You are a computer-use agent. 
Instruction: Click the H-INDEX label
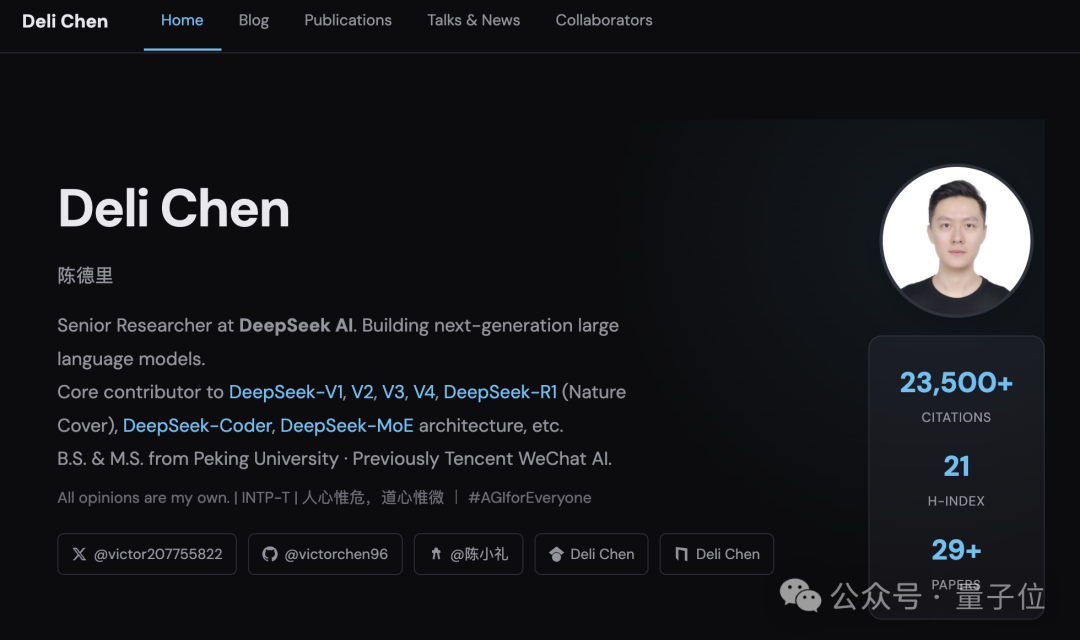956,502
